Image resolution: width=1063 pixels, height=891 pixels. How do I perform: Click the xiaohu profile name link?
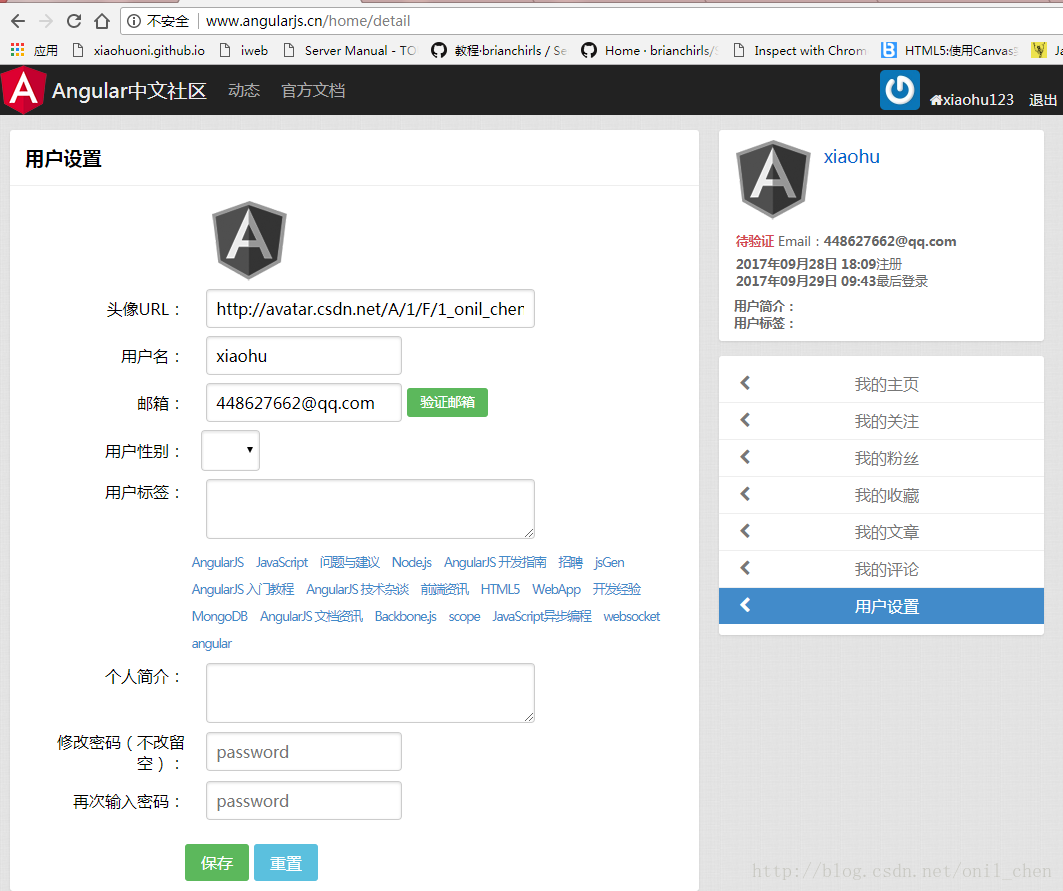click(851, 157)
